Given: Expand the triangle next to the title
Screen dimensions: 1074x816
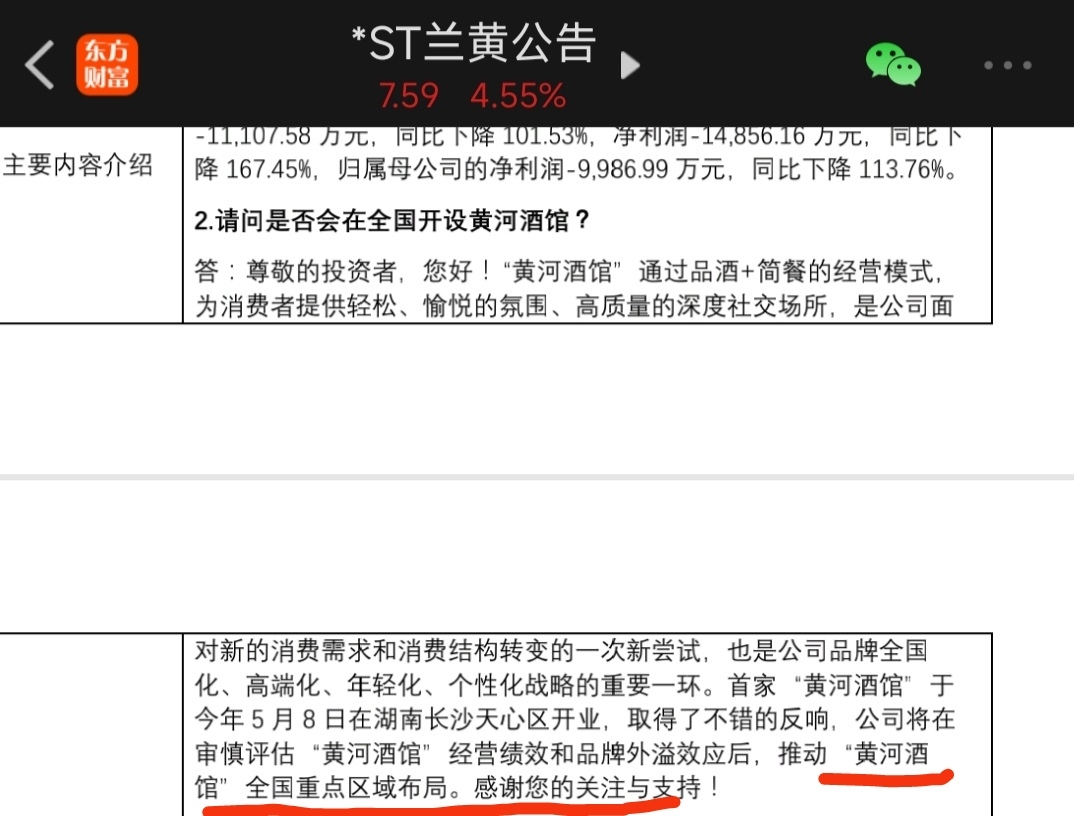Looking at the screenshot, I should [629, 65].
